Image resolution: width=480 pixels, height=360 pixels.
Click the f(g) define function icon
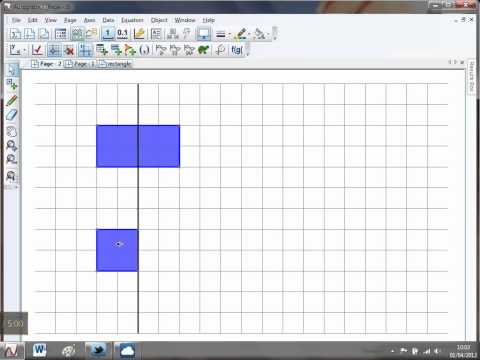[237, 50]
